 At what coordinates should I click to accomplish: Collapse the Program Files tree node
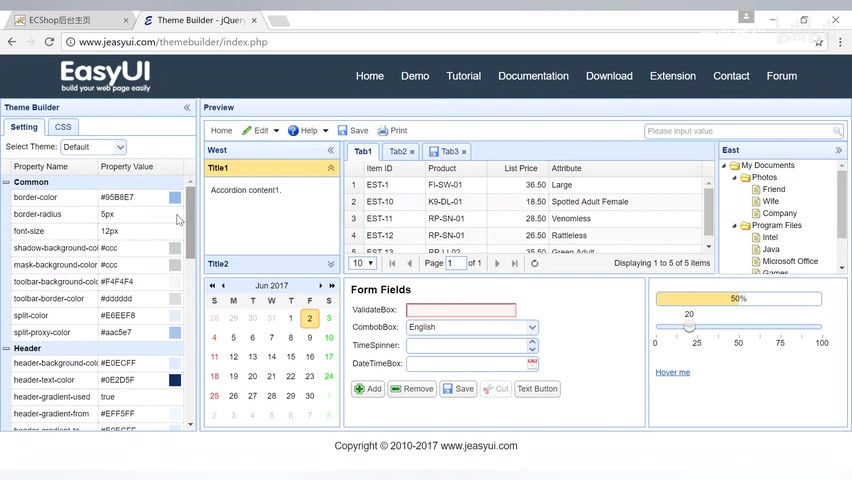(x=735, y=226)
